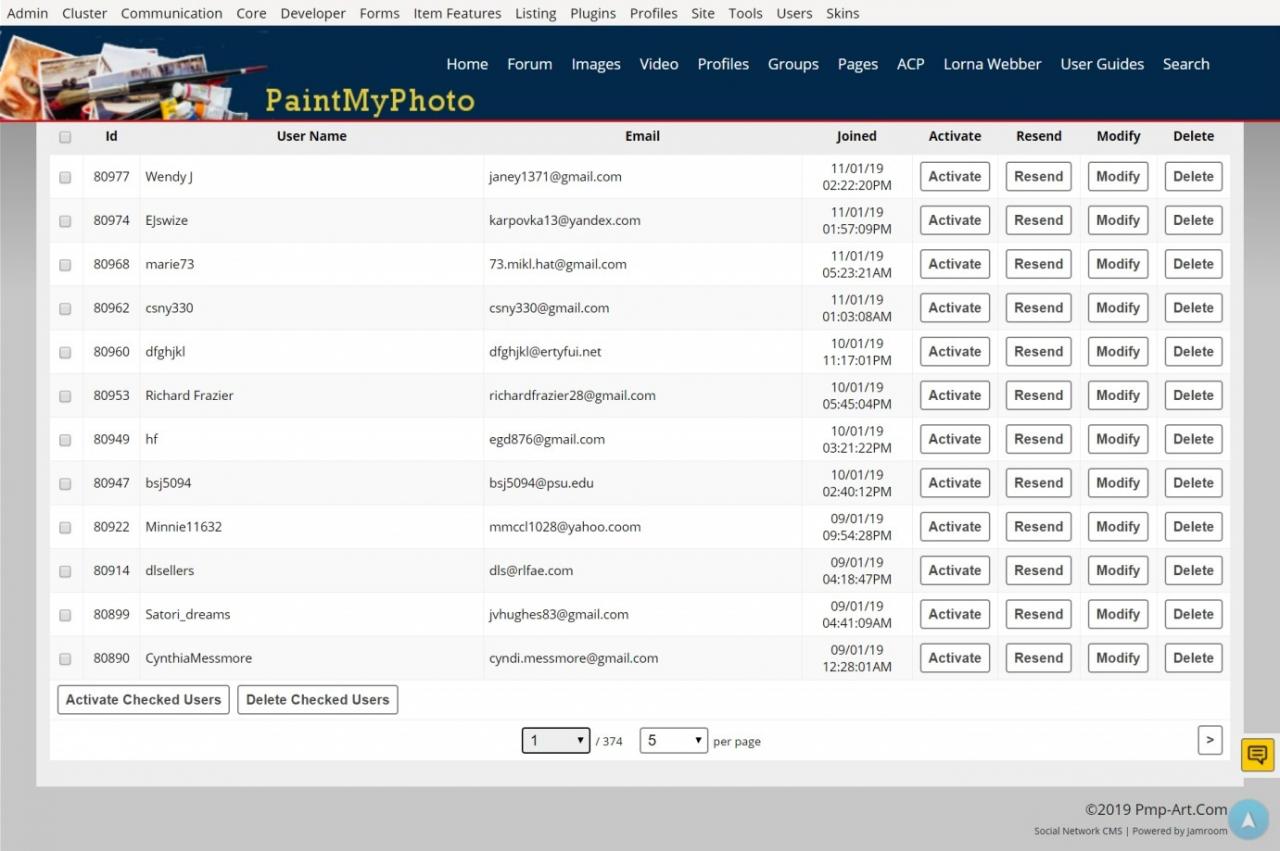1280x851 pixels.
Task: Open the User Guides link
Action: pyautogui.click(x=1102, y=64)
